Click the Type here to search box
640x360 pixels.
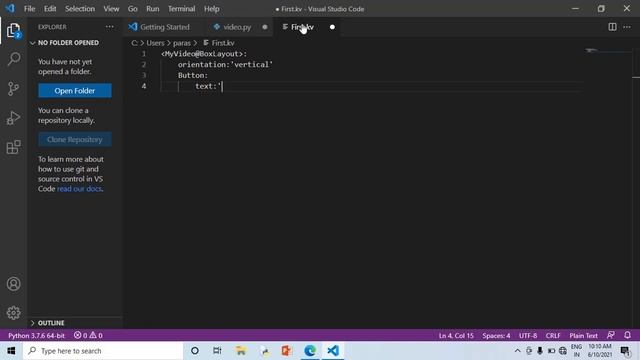click(x=103, y=351)
